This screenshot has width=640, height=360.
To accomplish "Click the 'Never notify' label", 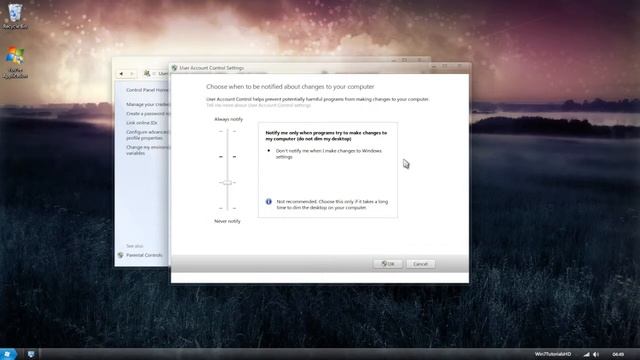I will pos(227,221).
